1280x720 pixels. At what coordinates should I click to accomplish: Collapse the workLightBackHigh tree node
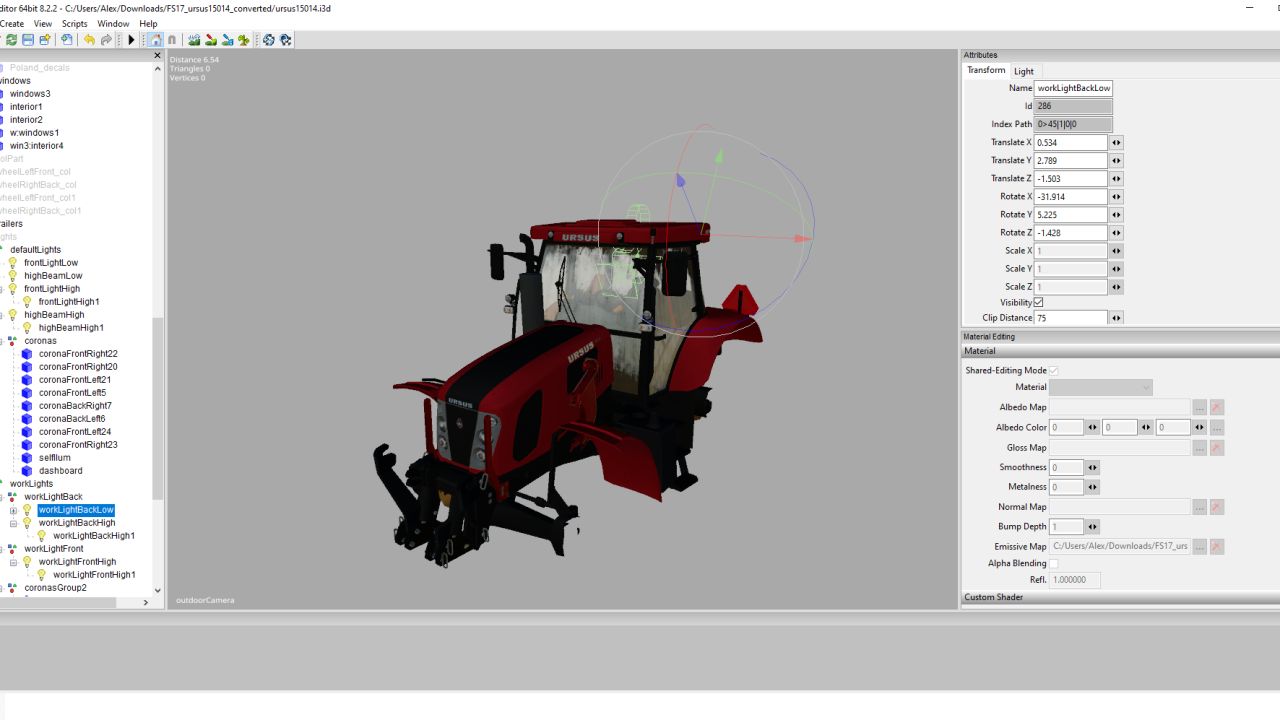[x=13, y=523]
